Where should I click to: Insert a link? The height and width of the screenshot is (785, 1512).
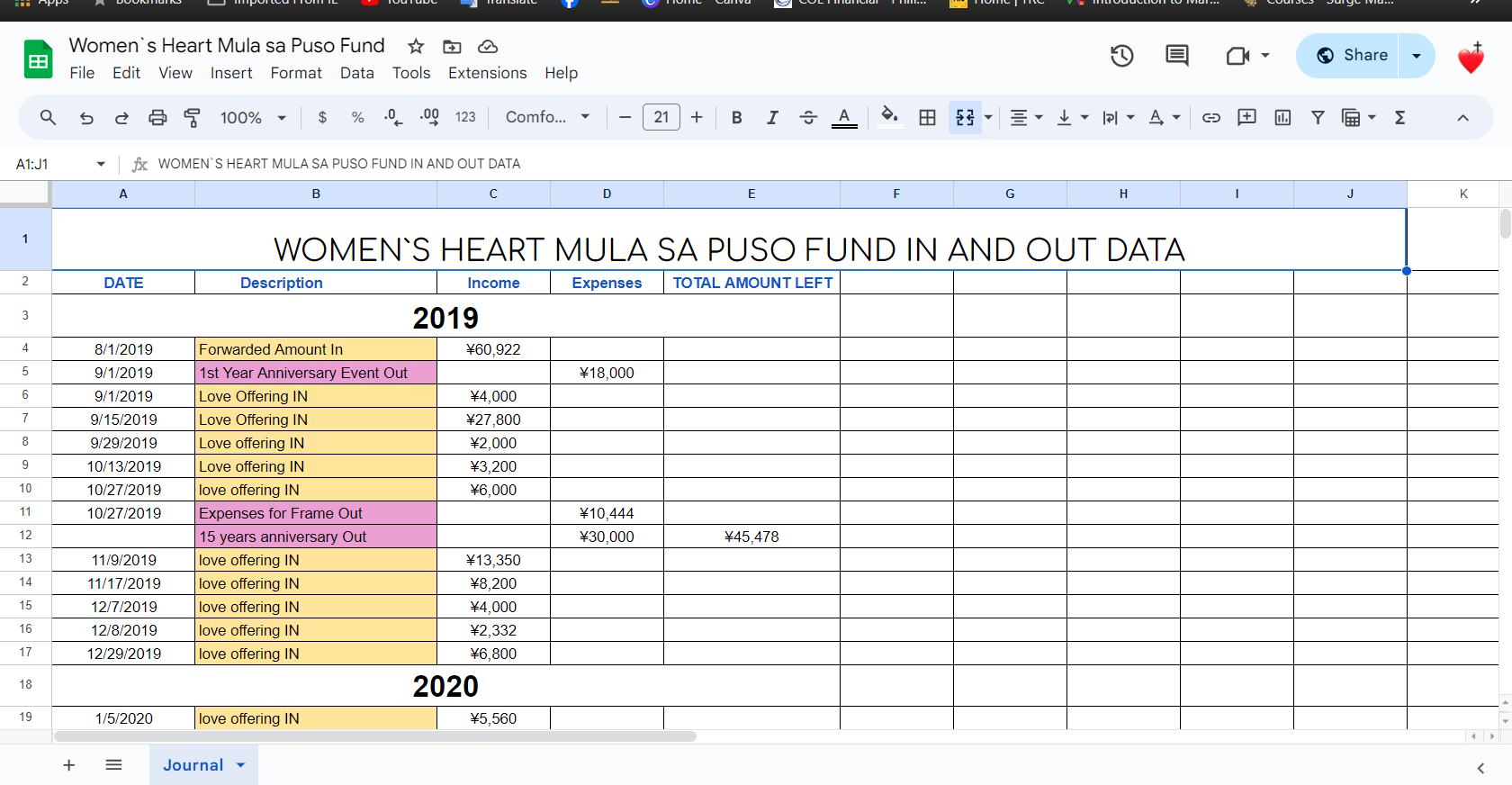click(1211, 117)
